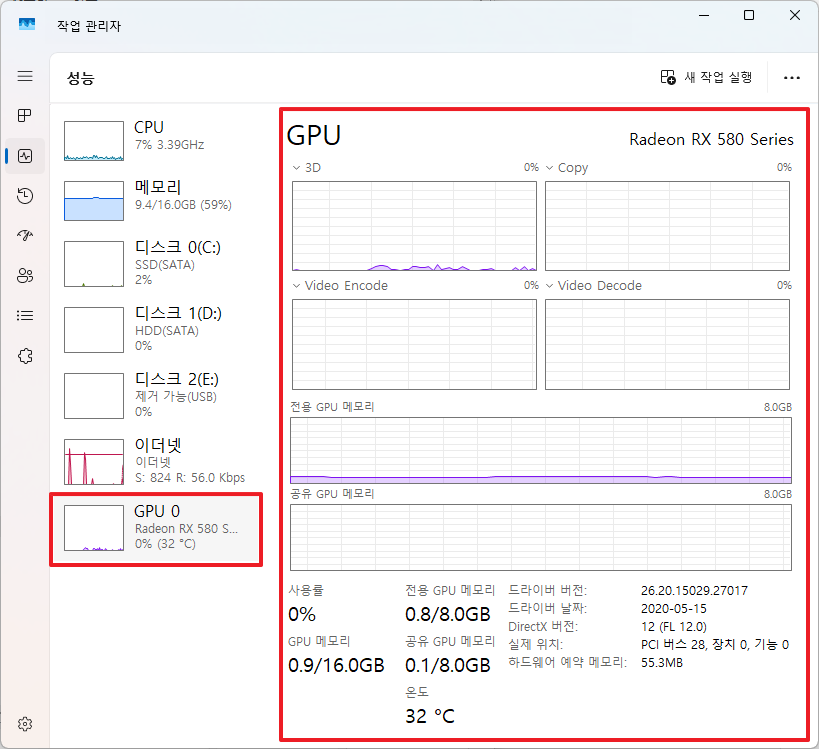819x749 pixels.
Task: Click the 공유 GPU 메모리 graph
Action: [x=541, y=537]
